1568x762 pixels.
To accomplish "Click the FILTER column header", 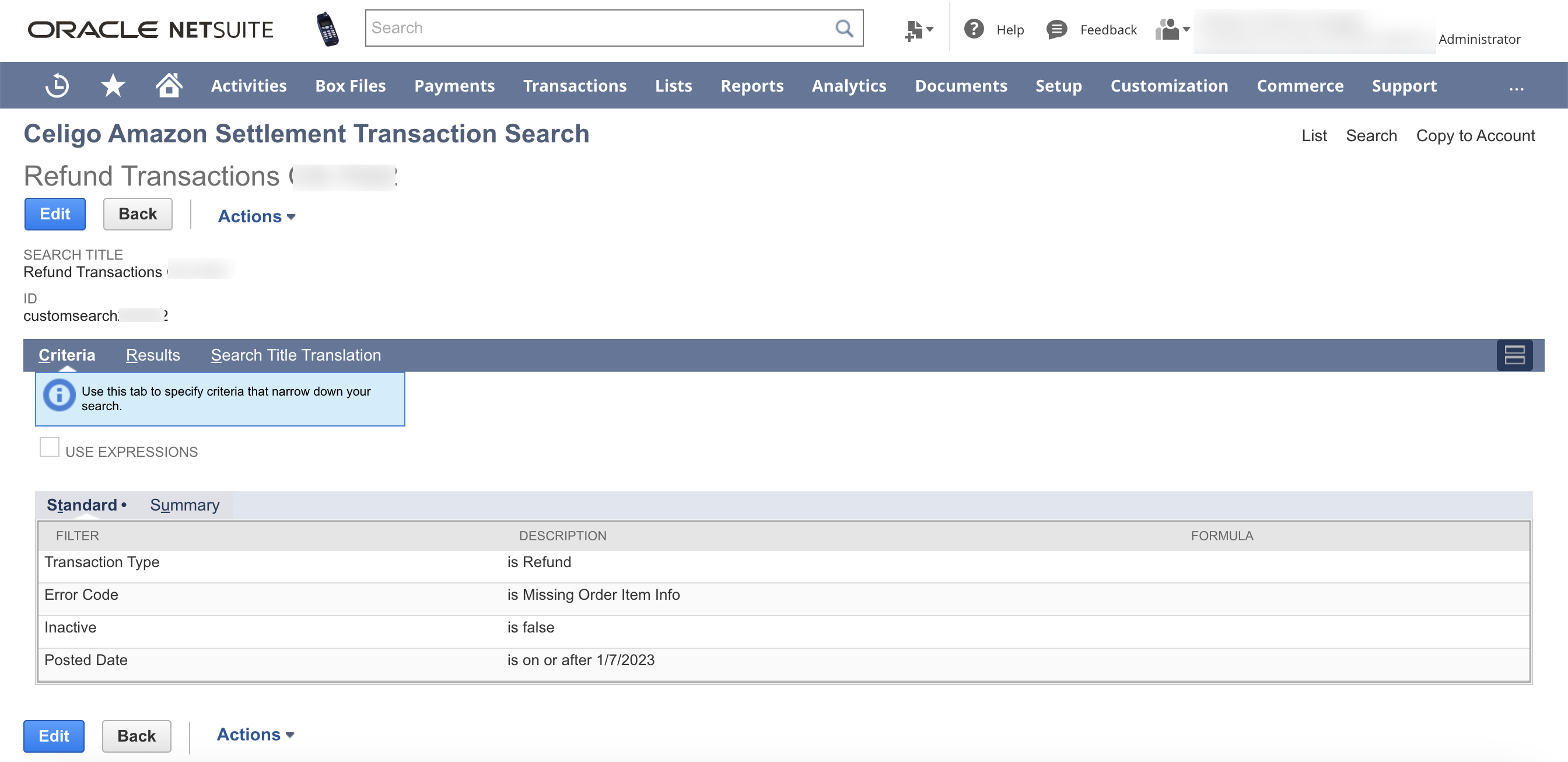I will [x=78, y=535].
